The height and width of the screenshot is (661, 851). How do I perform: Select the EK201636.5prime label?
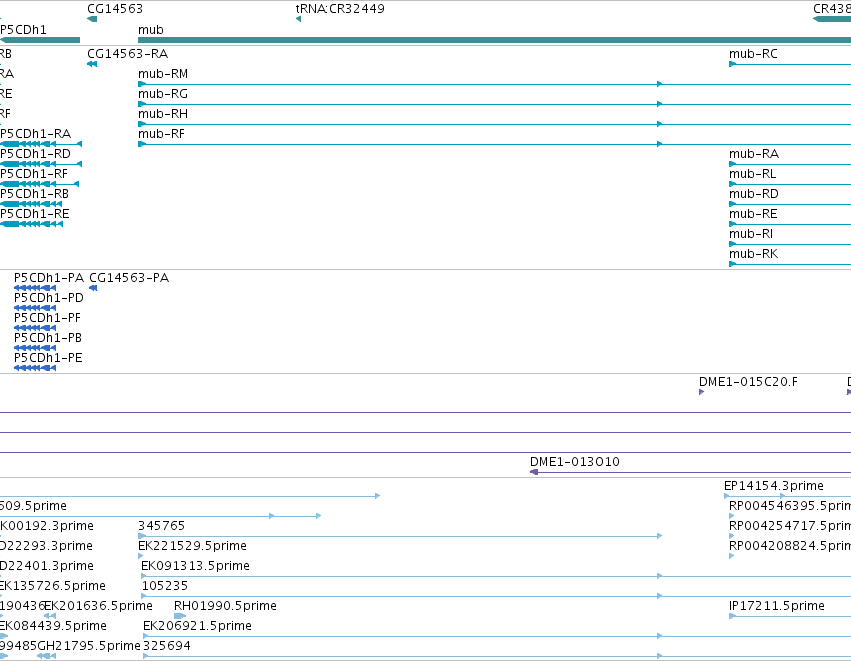coord(98,606)
